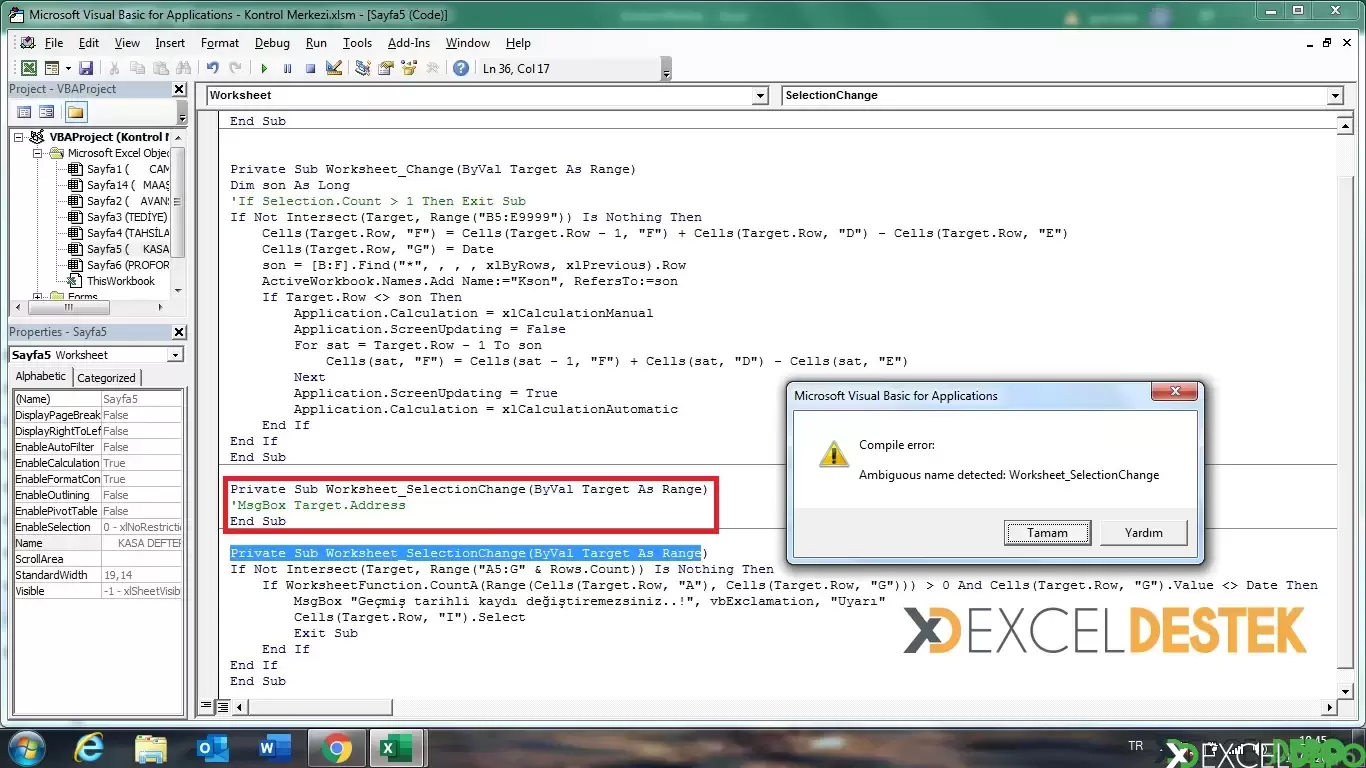Click the Redo arrow icon
The height and width of the screenshot is (768, 1366).
(x=235, y=68)
